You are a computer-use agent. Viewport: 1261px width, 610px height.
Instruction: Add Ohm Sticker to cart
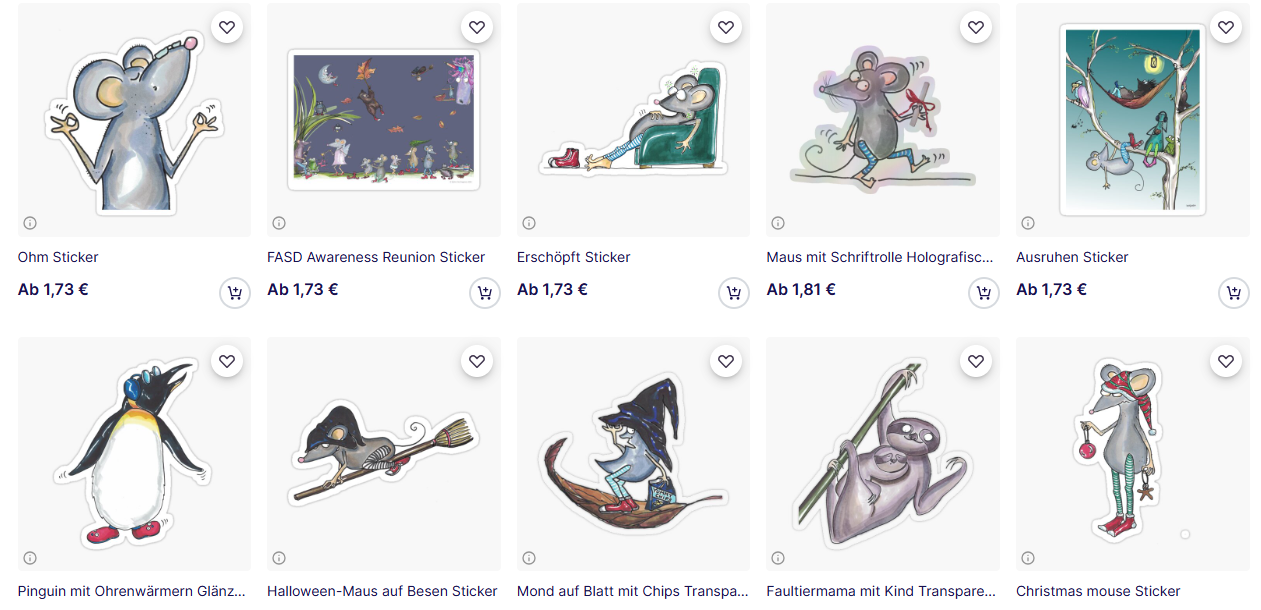[x=235, y=293]
